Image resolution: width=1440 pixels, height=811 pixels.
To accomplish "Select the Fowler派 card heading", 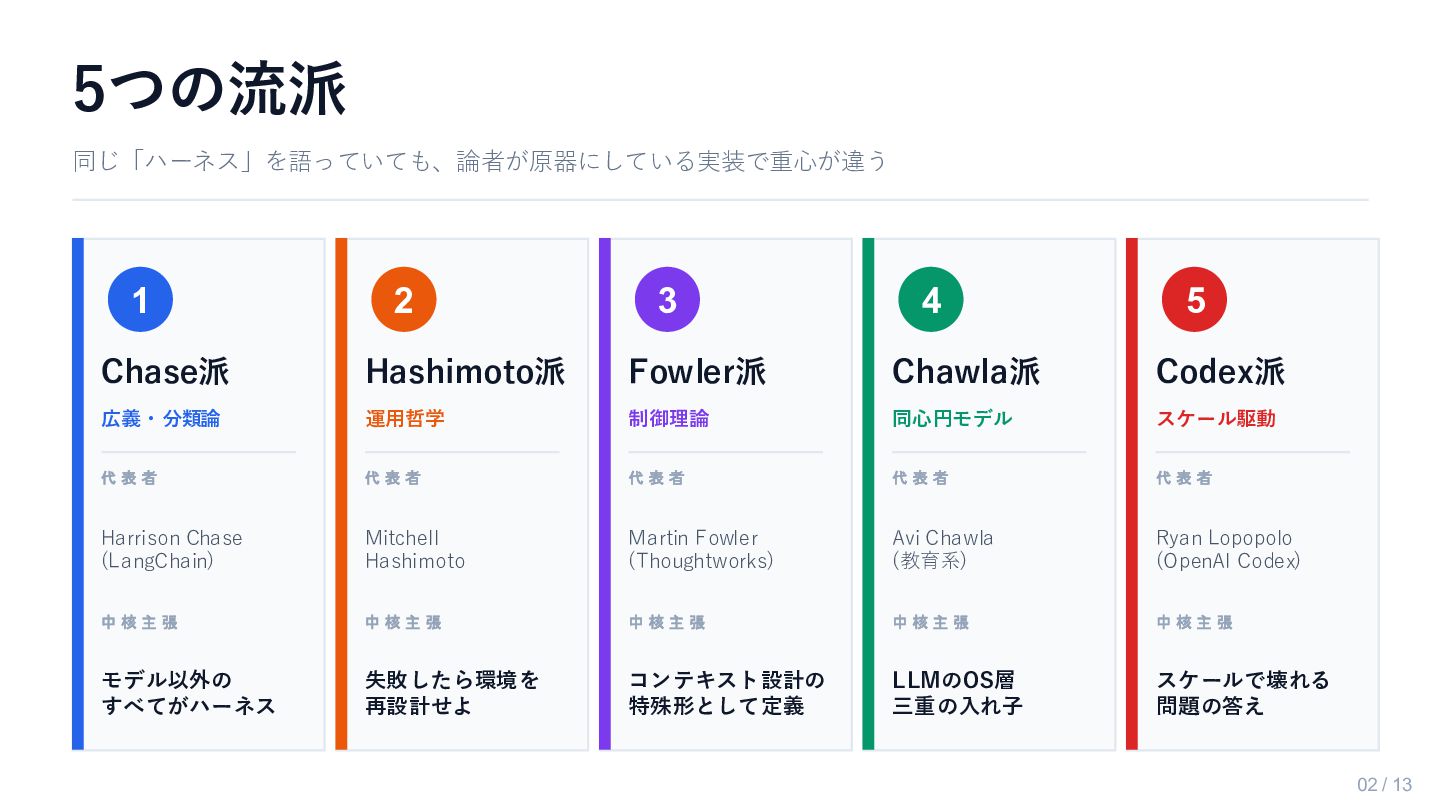I will (x=697, y=372).
